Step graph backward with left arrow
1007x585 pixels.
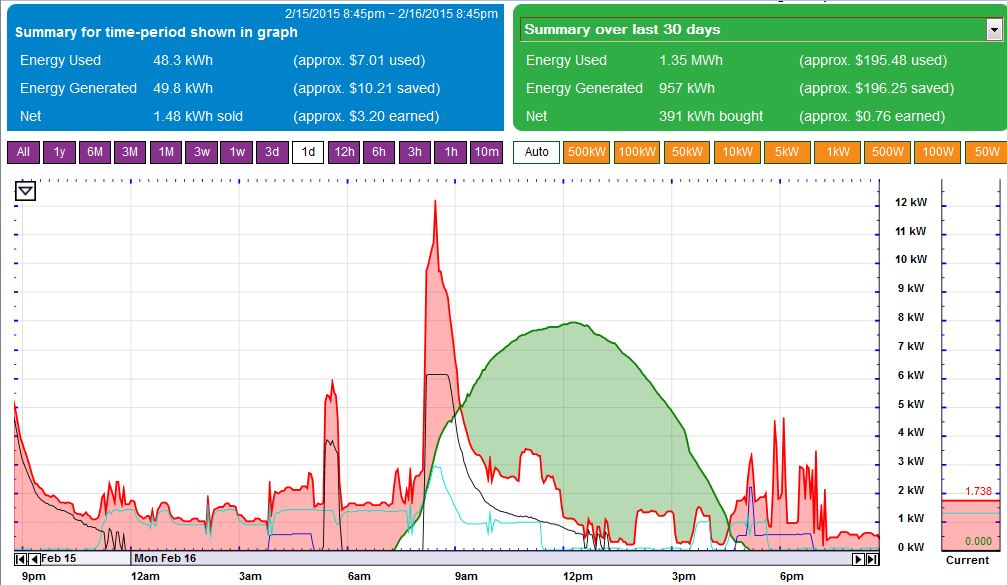pos(34,559)
